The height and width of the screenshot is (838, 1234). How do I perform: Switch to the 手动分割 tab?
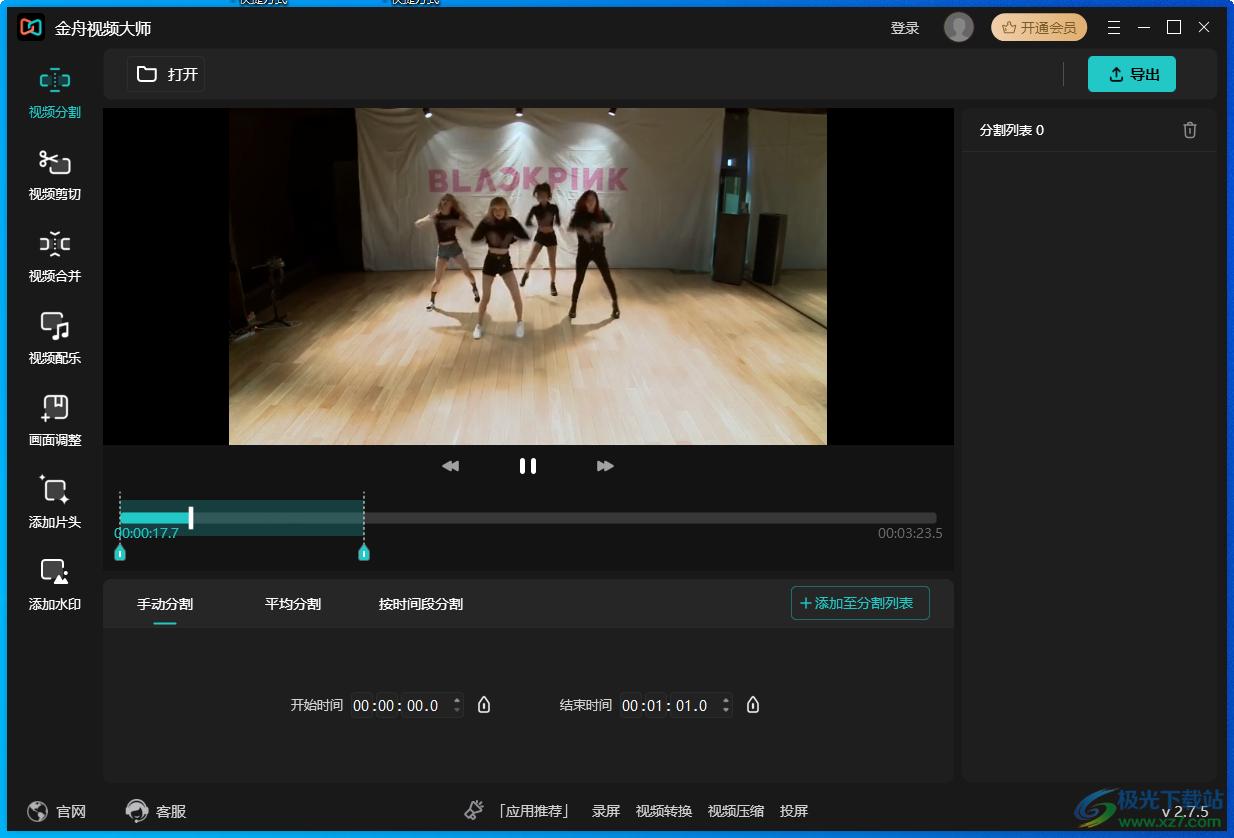pyautogui.click(x=165, y=604)
